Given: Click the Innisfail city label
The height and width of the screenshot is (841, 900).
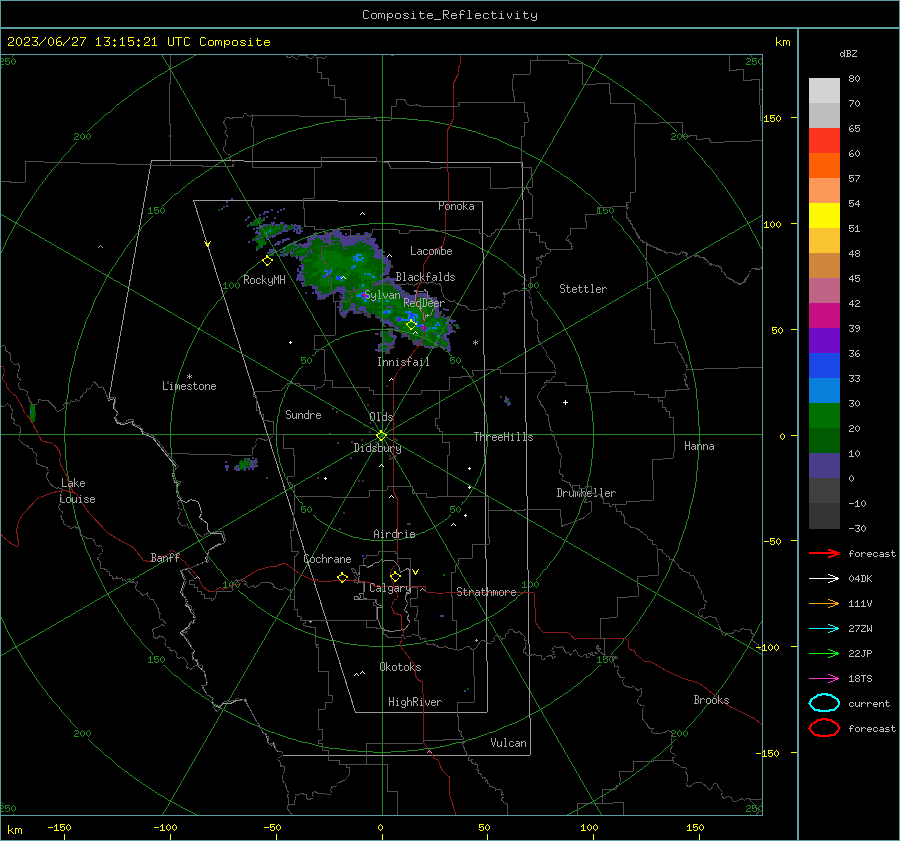Looking at the screenshot, I should click(403, 362).
